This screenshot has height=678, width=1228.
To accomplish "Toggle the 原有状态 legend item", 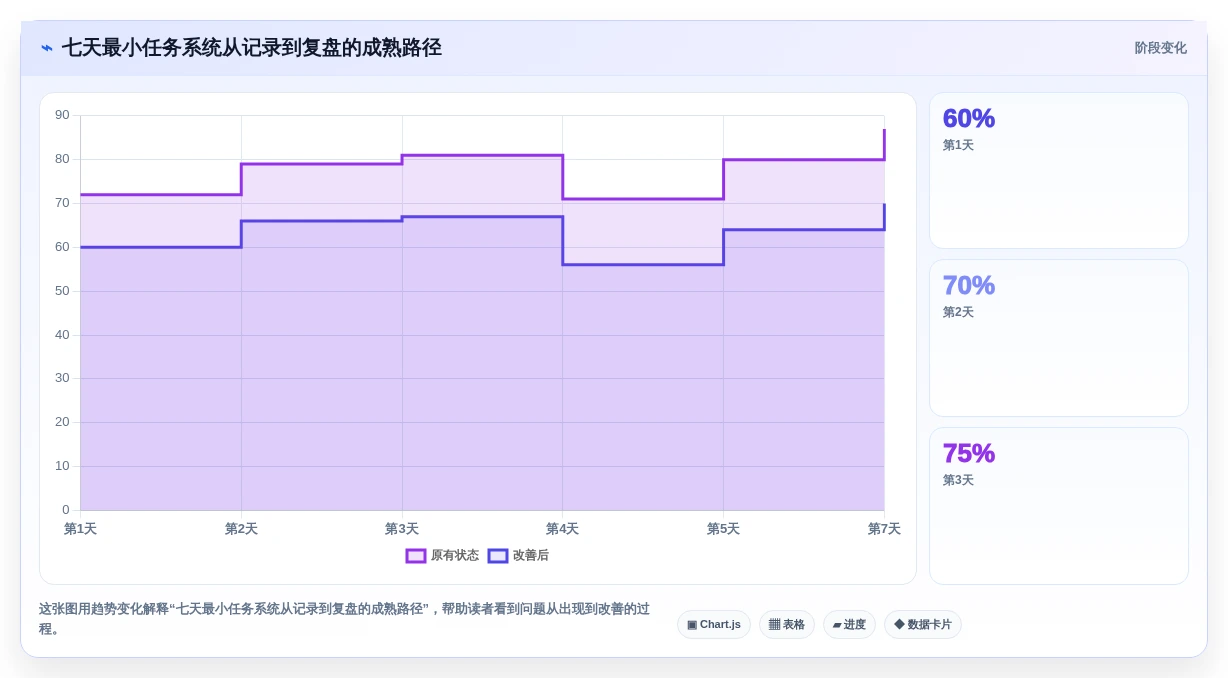I will click(442, 555).
